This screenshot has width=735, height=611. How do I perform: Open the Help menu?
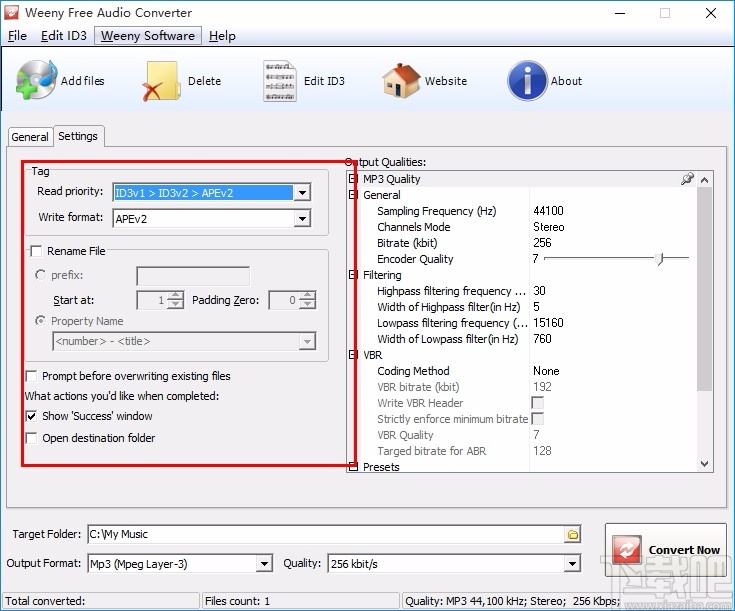[x=222, y=36]
